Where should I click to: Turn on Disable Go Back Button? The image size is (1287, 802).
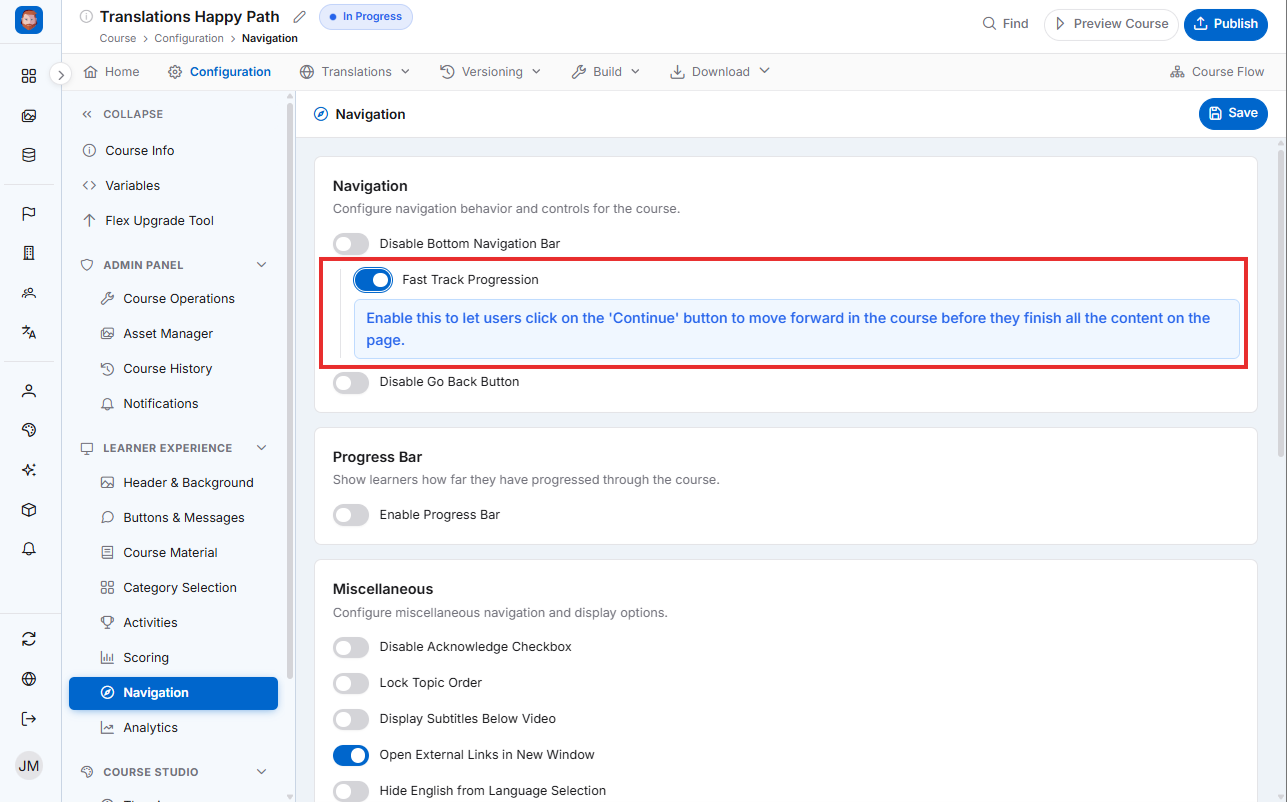tap(351, 382)
